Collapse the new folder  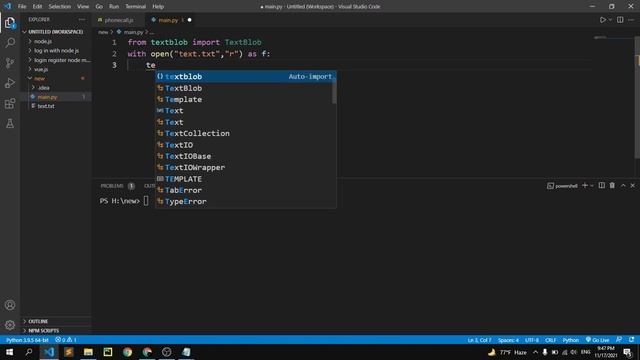click(x=39, y=78)
